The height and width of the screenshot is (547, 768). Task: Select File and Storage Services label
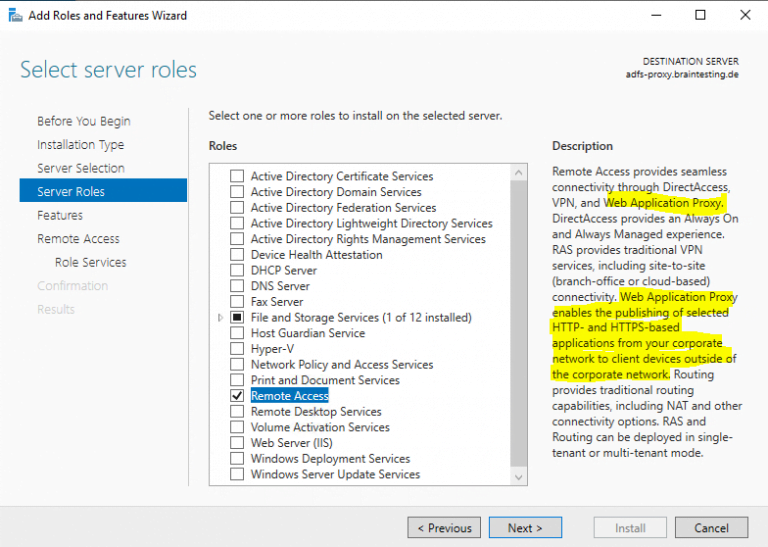pyautogui.click(x=361, y=317)
